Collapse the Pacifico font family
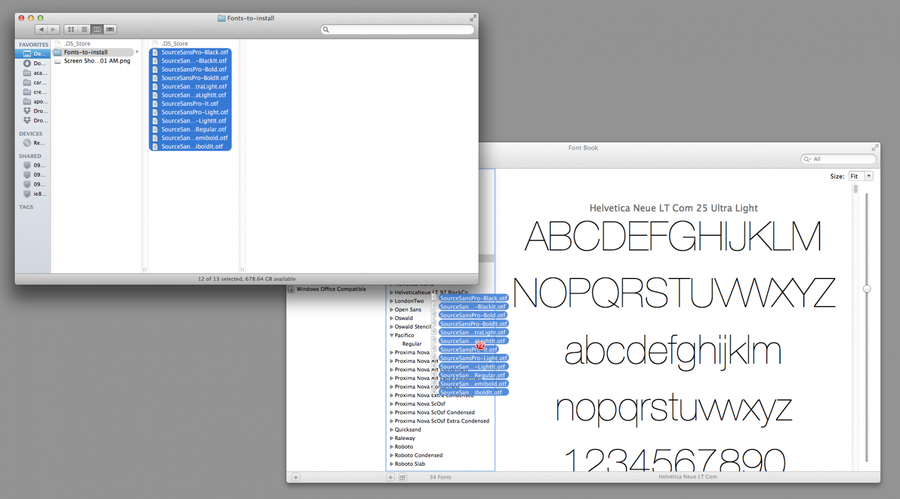900x499 pixels. (392, 335)
